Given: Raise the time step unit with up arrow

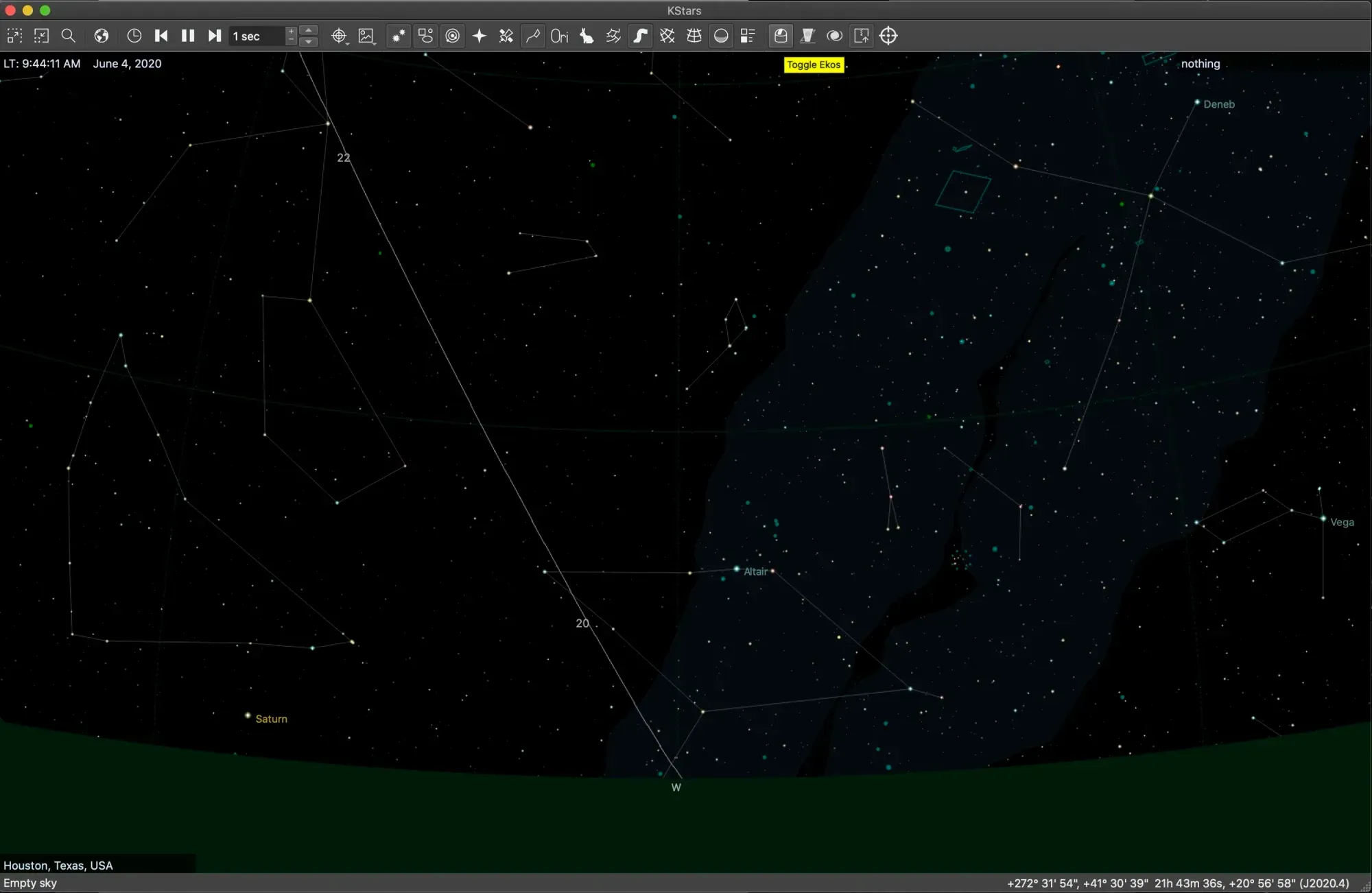Looking at the screenshot, I should click(x=309, y=30).
